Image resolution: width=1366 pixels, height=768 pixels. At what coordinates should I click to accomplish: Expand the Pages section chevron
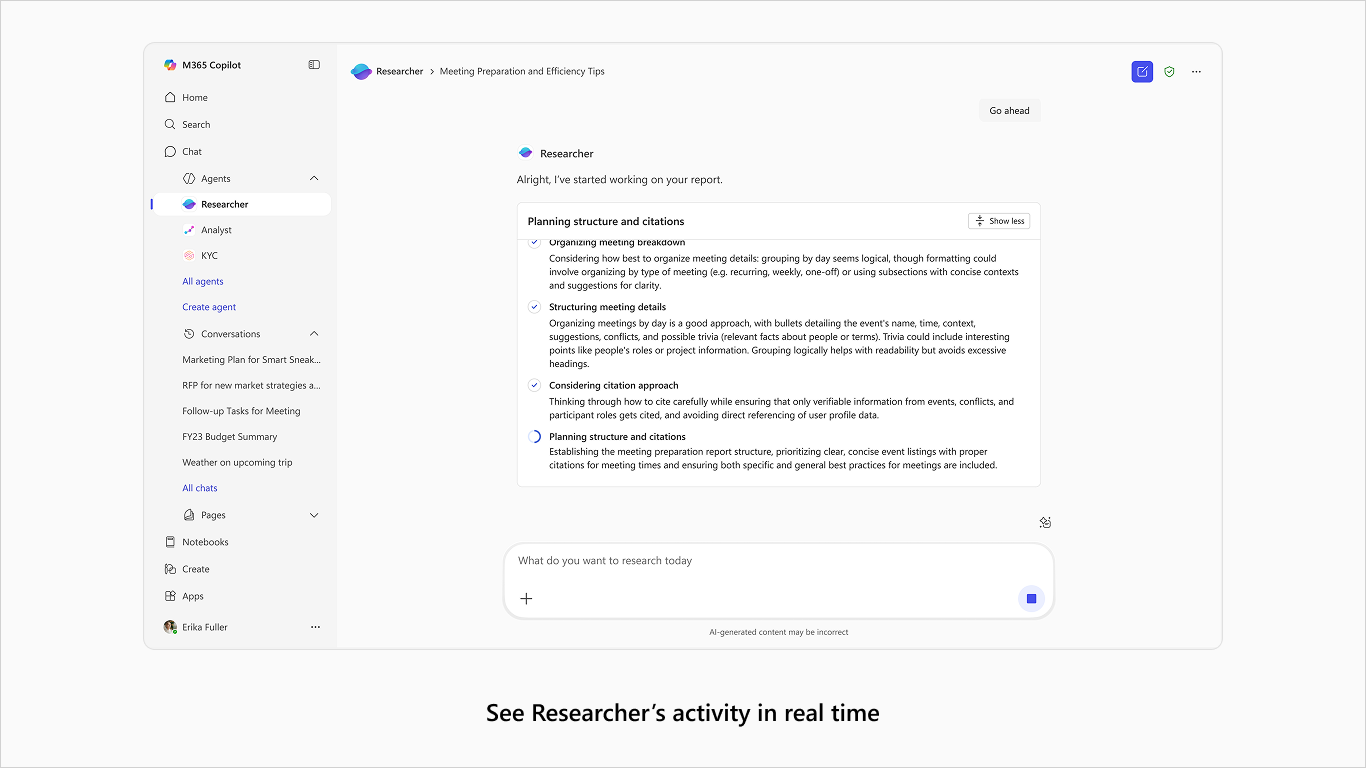(314, 515)
